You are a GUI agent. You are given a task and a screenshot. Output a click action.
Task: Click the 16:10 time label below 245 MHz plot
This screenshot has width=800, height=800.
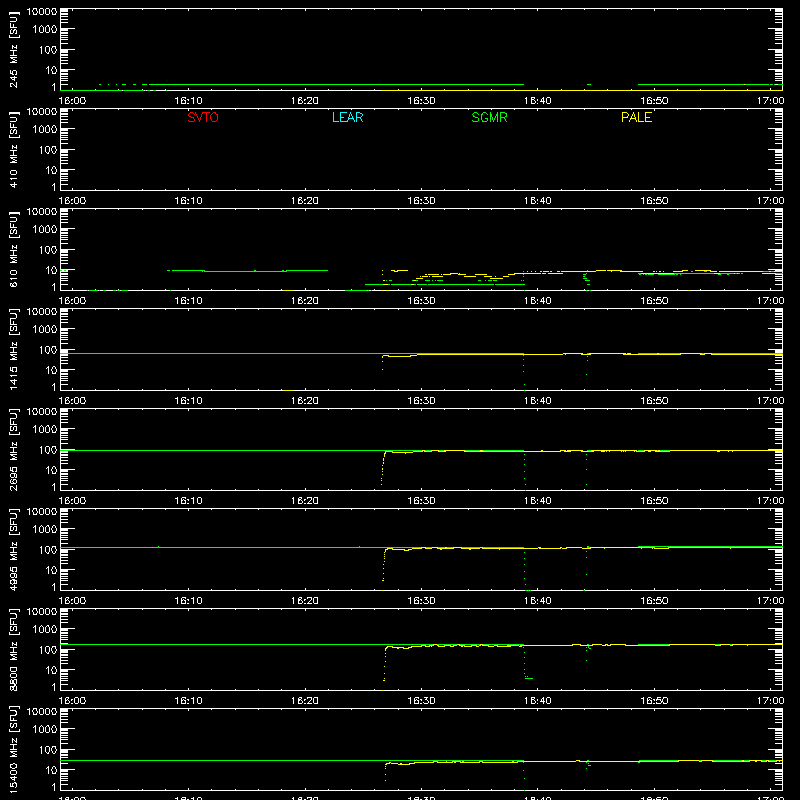(188, 101)
